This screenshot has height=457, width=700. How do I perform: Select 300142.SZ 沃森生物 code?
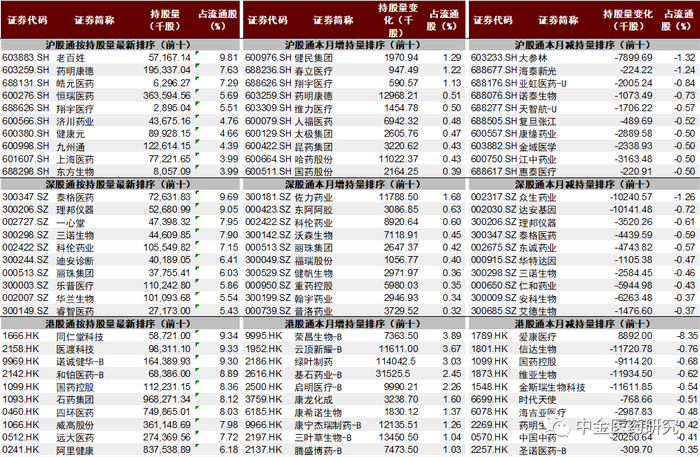(268, 235)
